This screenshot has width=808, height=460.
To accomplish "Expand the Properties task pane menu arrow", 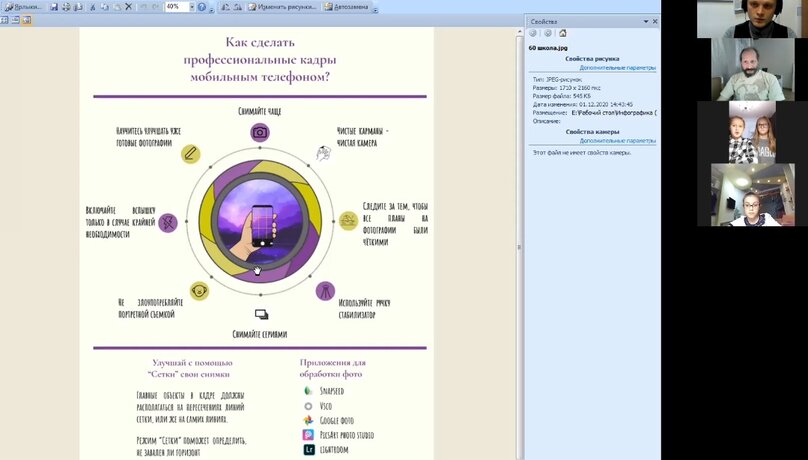I will click(644, 20).
